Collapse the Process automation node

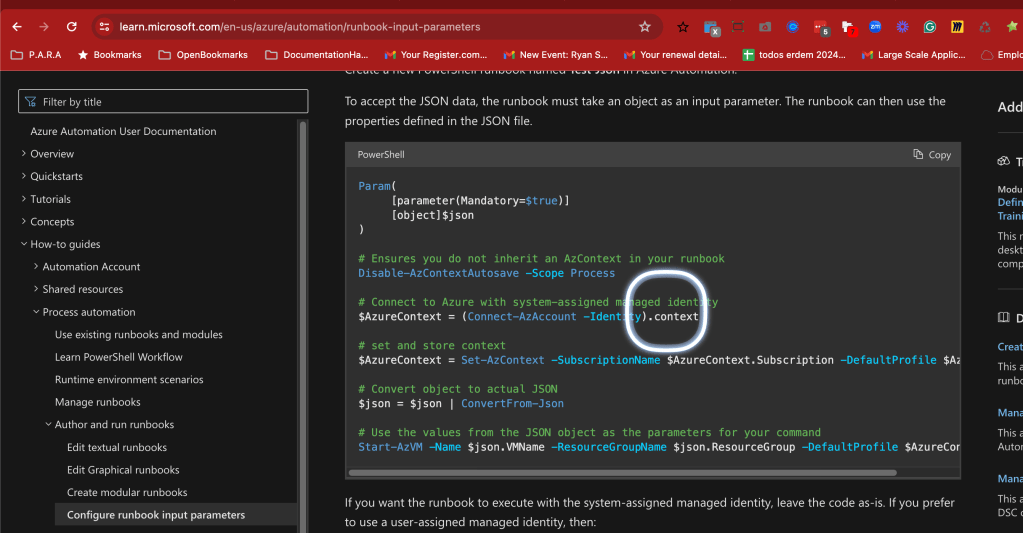coord(36,312)
